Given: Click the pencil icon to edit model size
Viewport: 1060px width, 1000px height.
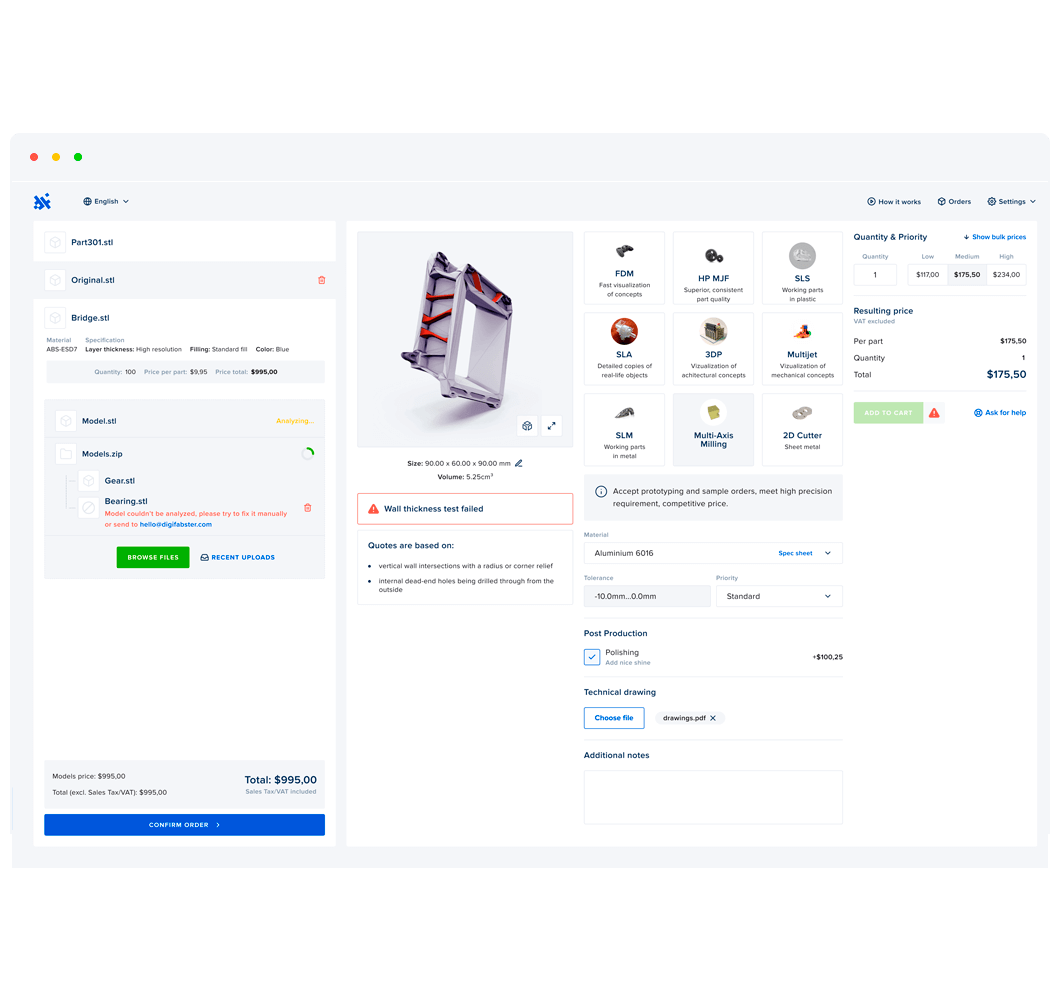Looking at the screenshot, I should (x=518, y=463).
